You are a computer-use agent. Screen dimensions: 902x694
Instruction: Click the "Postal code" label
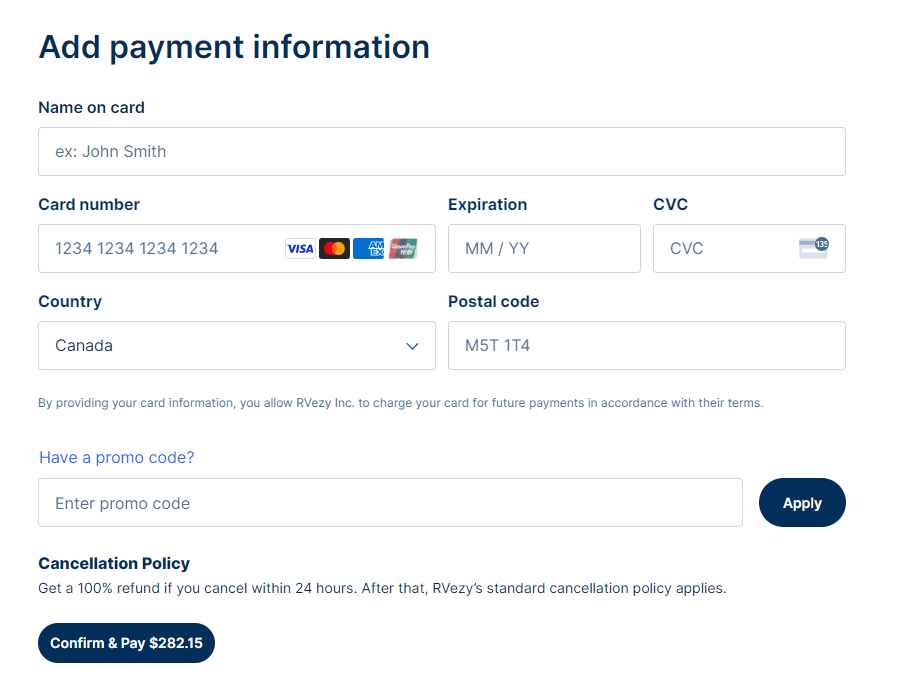(x=493, y=301)
